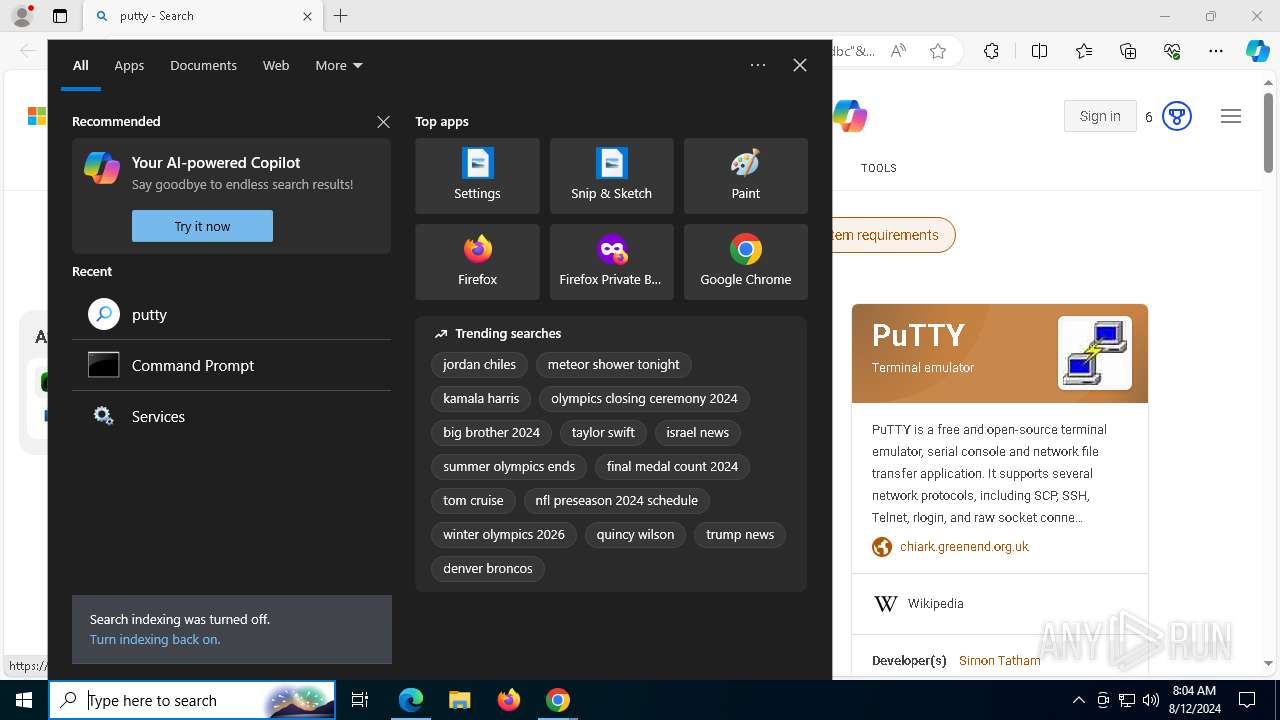Close the Windows search panel
Image resolution: width=1280 pixels, height=720 pixels.
click(800, 65)
